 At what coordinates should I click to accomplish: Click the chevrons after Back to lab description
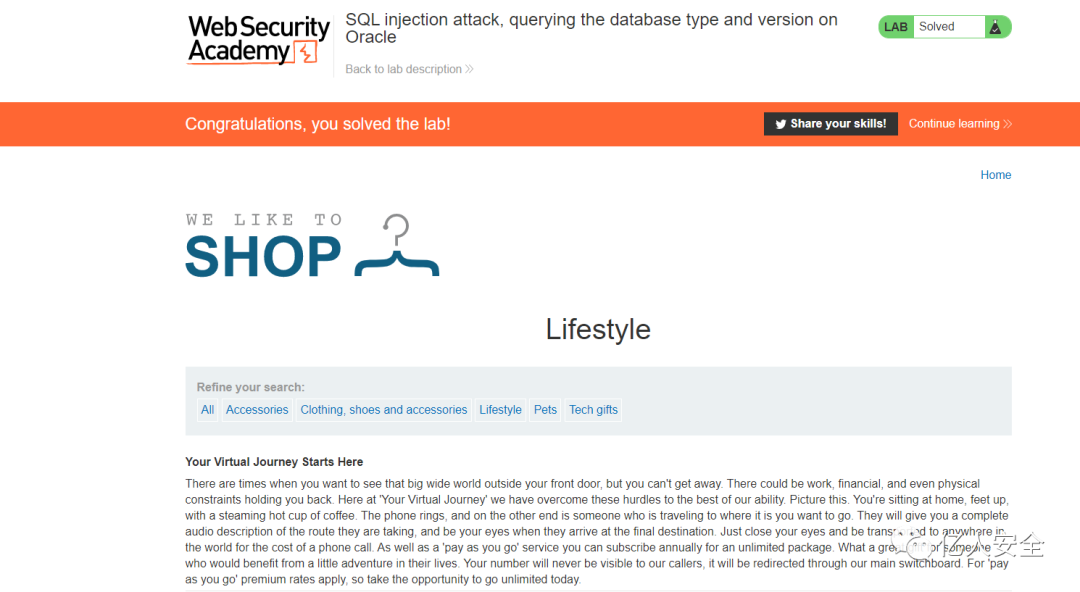[469, 69]
